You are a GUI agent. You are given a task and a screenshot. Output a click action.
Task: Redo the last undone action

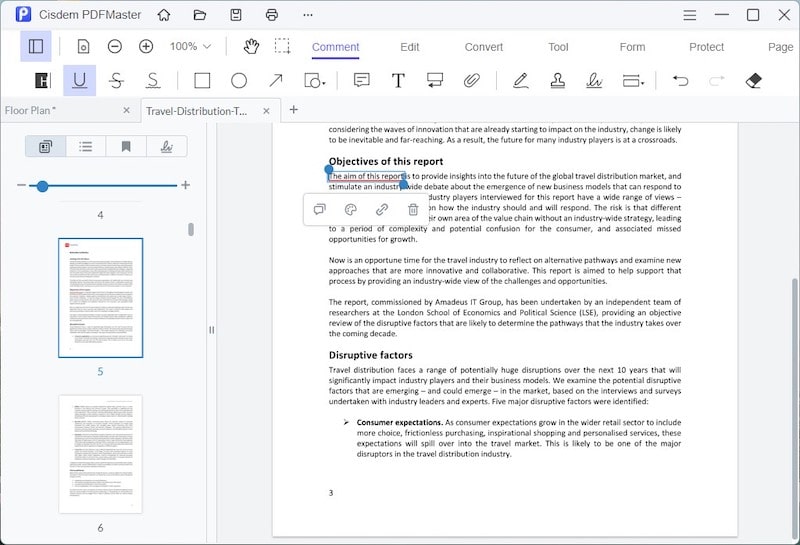[717, 81]
